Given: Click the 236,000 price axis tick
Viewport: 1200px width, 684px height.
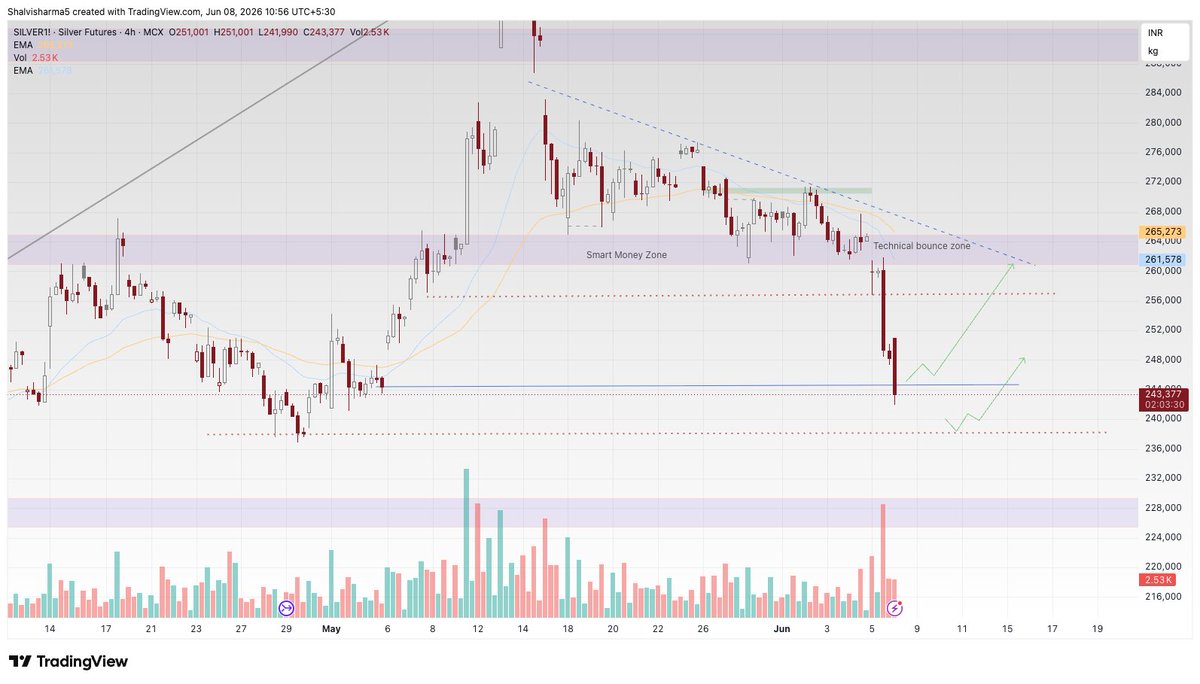Looking at the screenshot, I should click(1163, 448).
